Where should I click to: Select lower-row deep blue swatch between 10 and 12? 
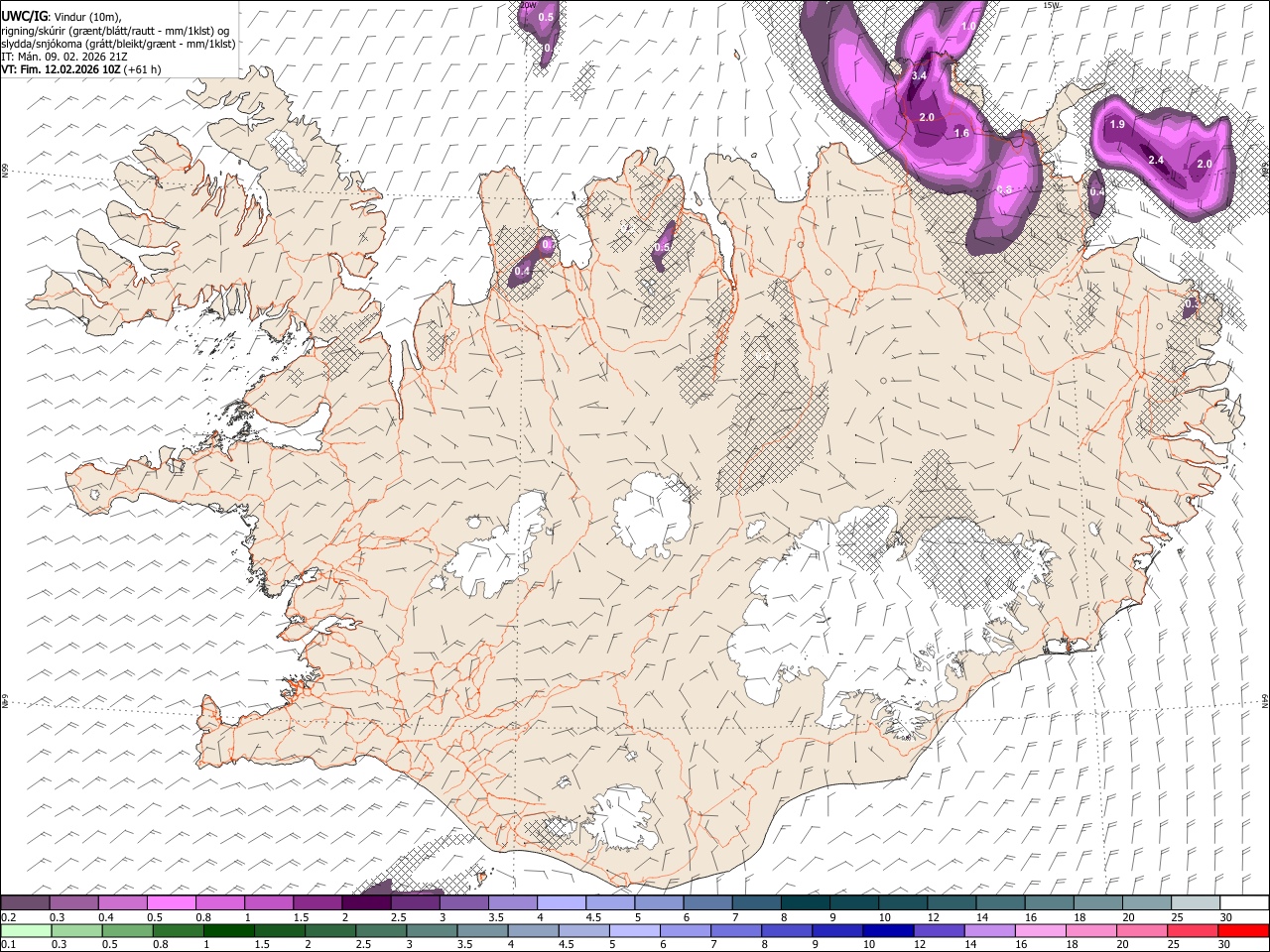[888, 930]
